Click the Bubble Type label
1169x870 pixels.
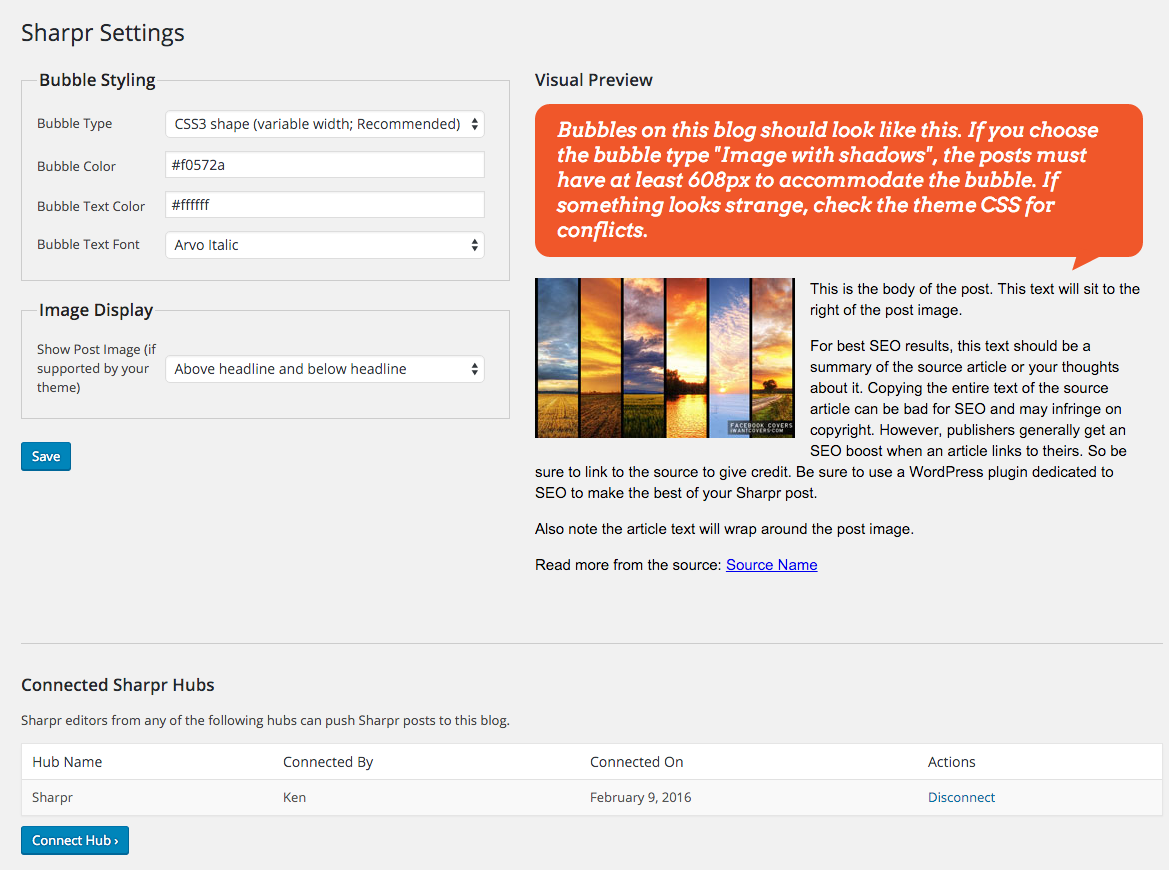point(75,124)
